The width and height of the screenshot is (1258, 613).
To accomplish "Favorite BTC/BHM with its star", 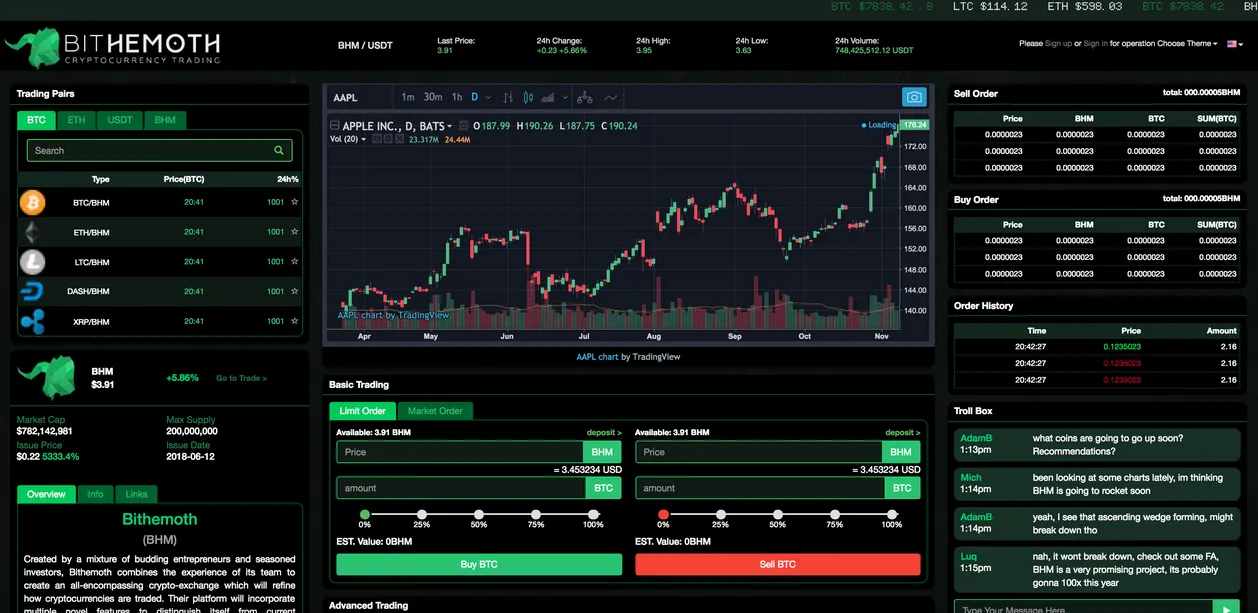I will [294, 202].
